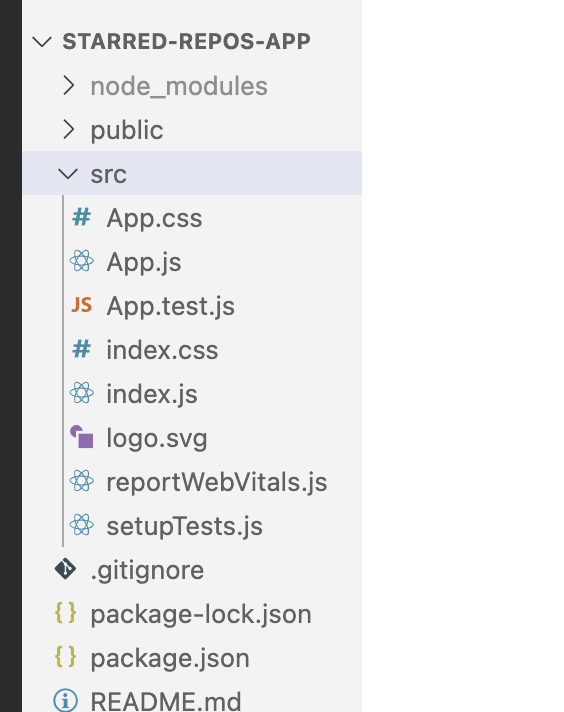Viewport: 564px width, 712px height.
Task: Click the CSS hash icon beside index.css
Action: click(82, 349)
